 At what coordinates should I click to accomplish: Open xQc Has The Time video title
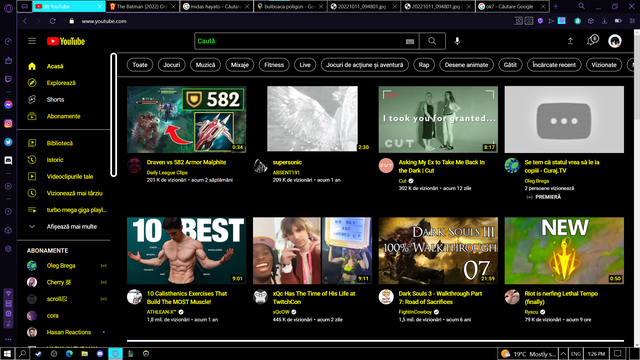click(314, 298)
